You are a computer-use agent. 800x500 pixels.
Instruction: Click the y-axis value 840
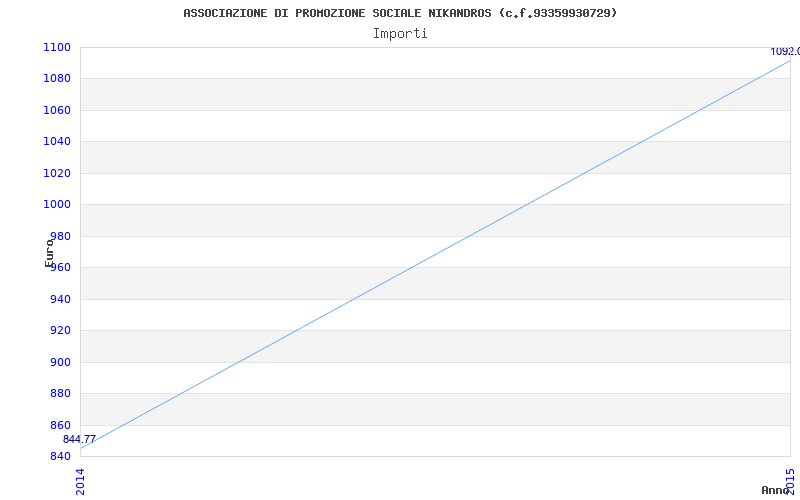[x=60, y=456]
